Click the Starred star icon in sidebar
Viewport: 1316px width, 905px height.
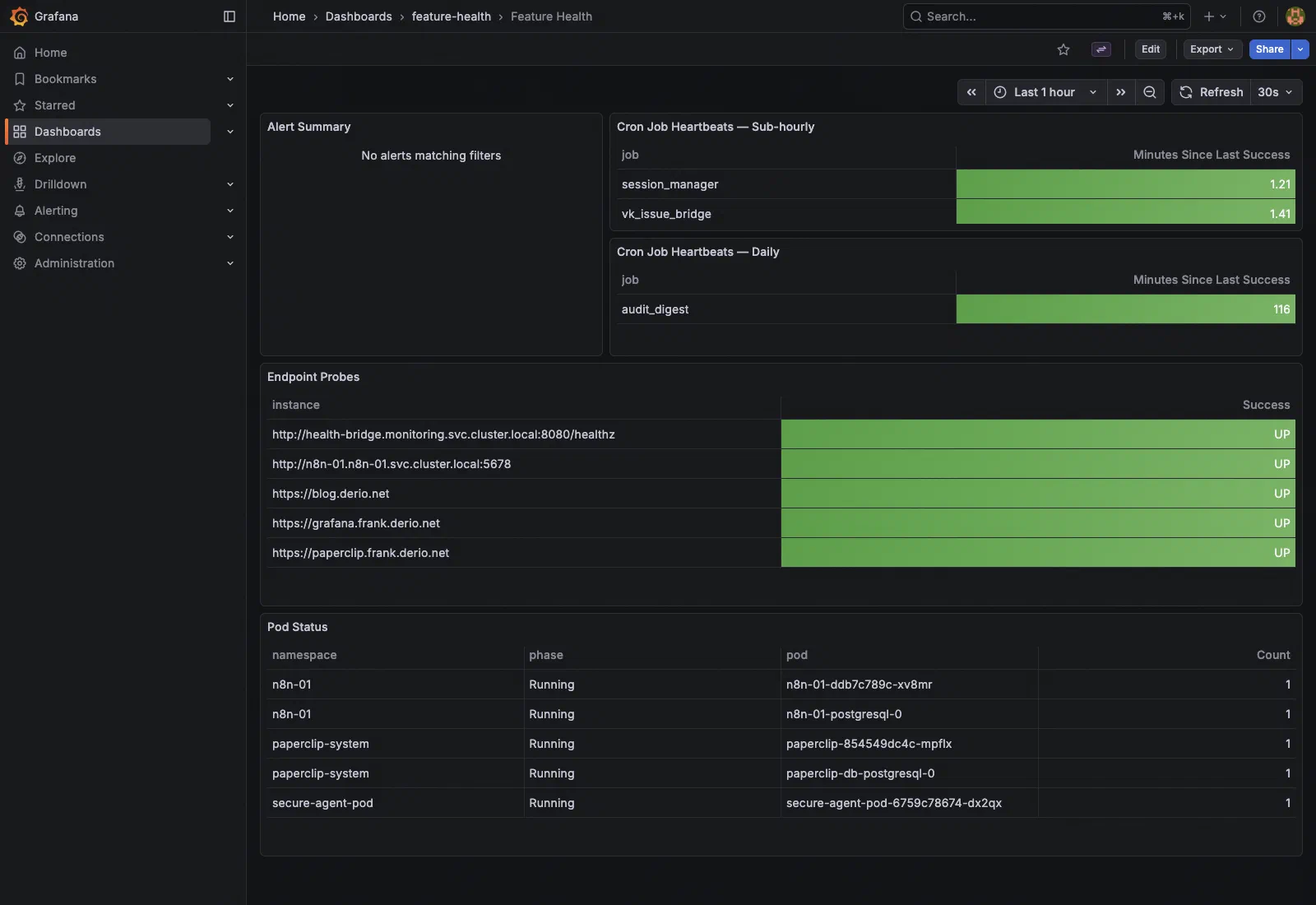pyautogui.click(x=20, y=105)
